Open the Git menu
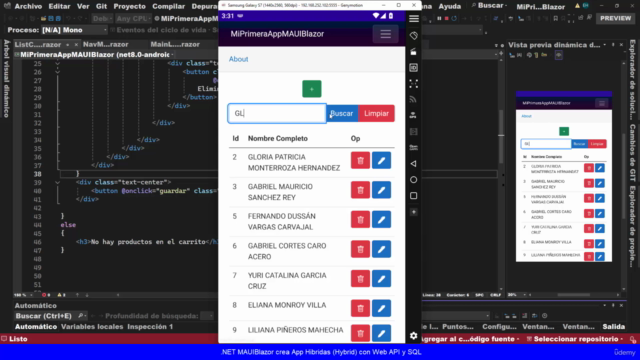Viewport: 640px width, 360px height. (102, 6)
